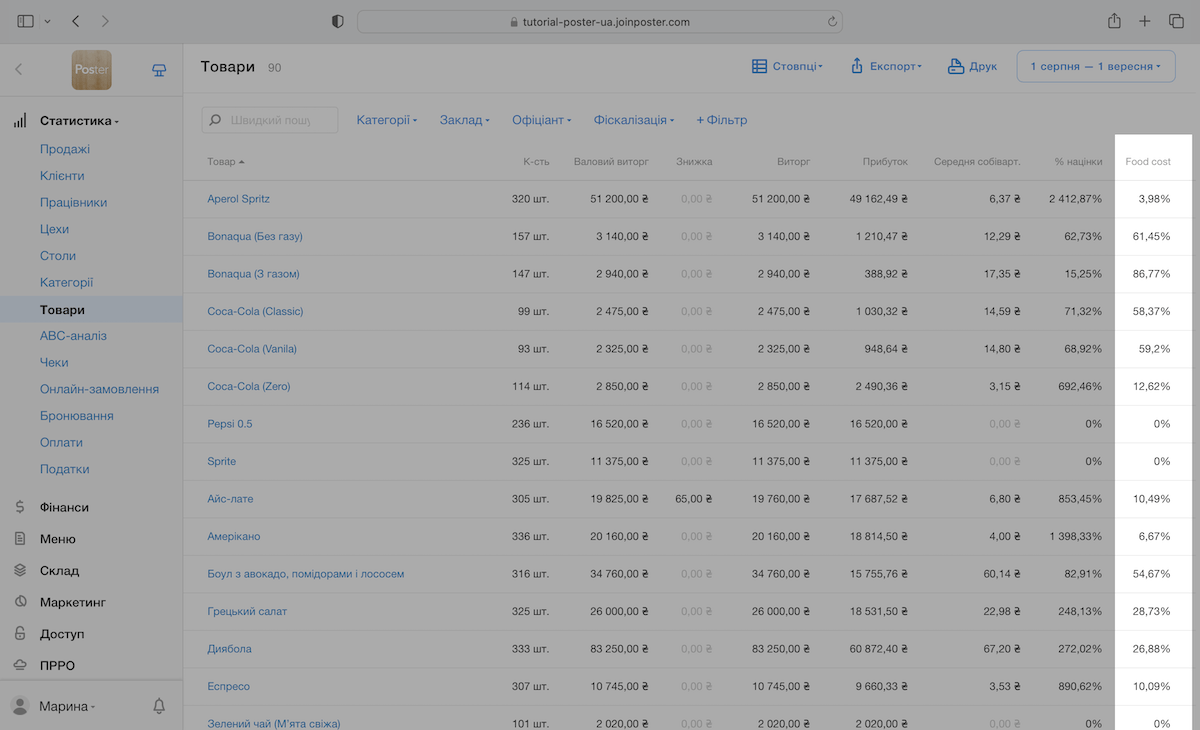
Task: Open the date range 1 серпня — 1 вересня picker
Action: 1096,67
